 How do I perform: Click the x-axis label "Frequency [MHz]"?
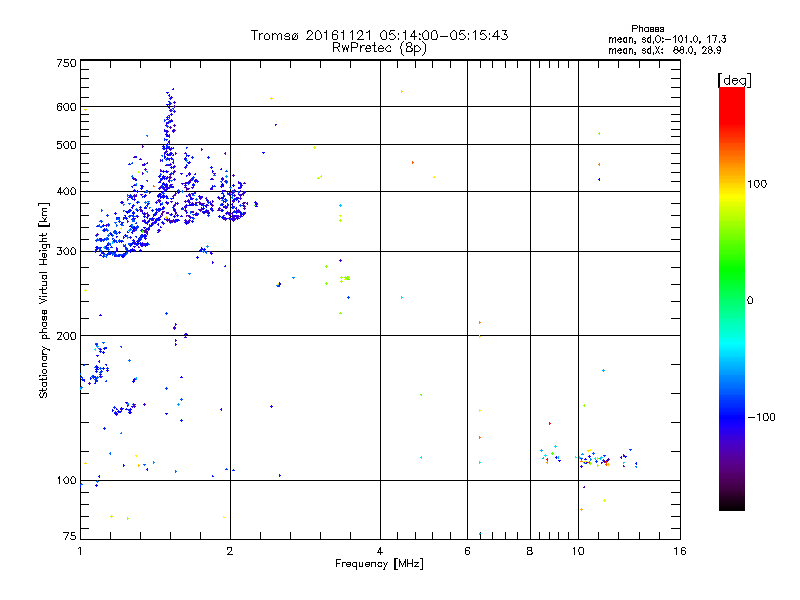[379, 564]
